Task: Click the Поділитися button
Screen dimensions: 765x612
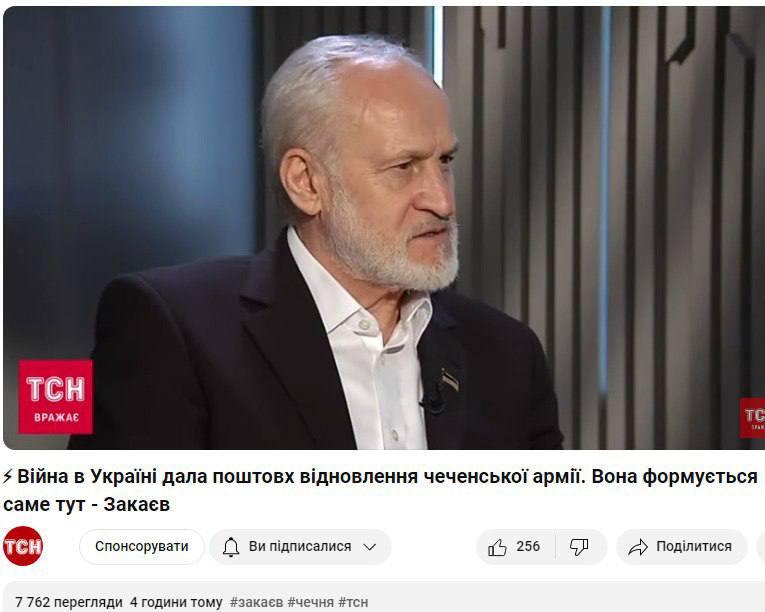Action: click(x=682, y=547)
